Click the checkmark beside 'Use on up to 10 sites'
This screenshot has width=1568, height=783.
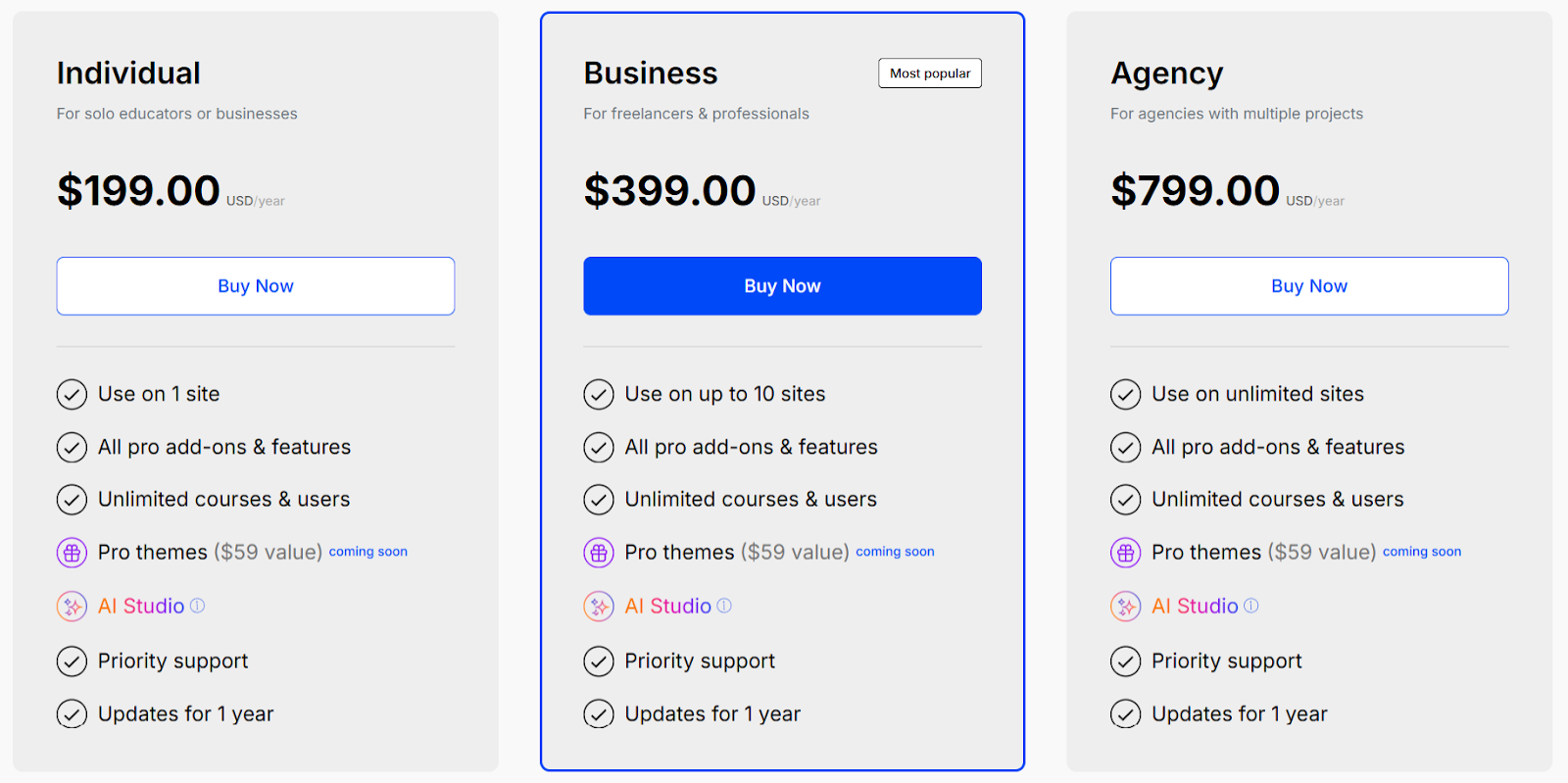(x=598, y=394)
